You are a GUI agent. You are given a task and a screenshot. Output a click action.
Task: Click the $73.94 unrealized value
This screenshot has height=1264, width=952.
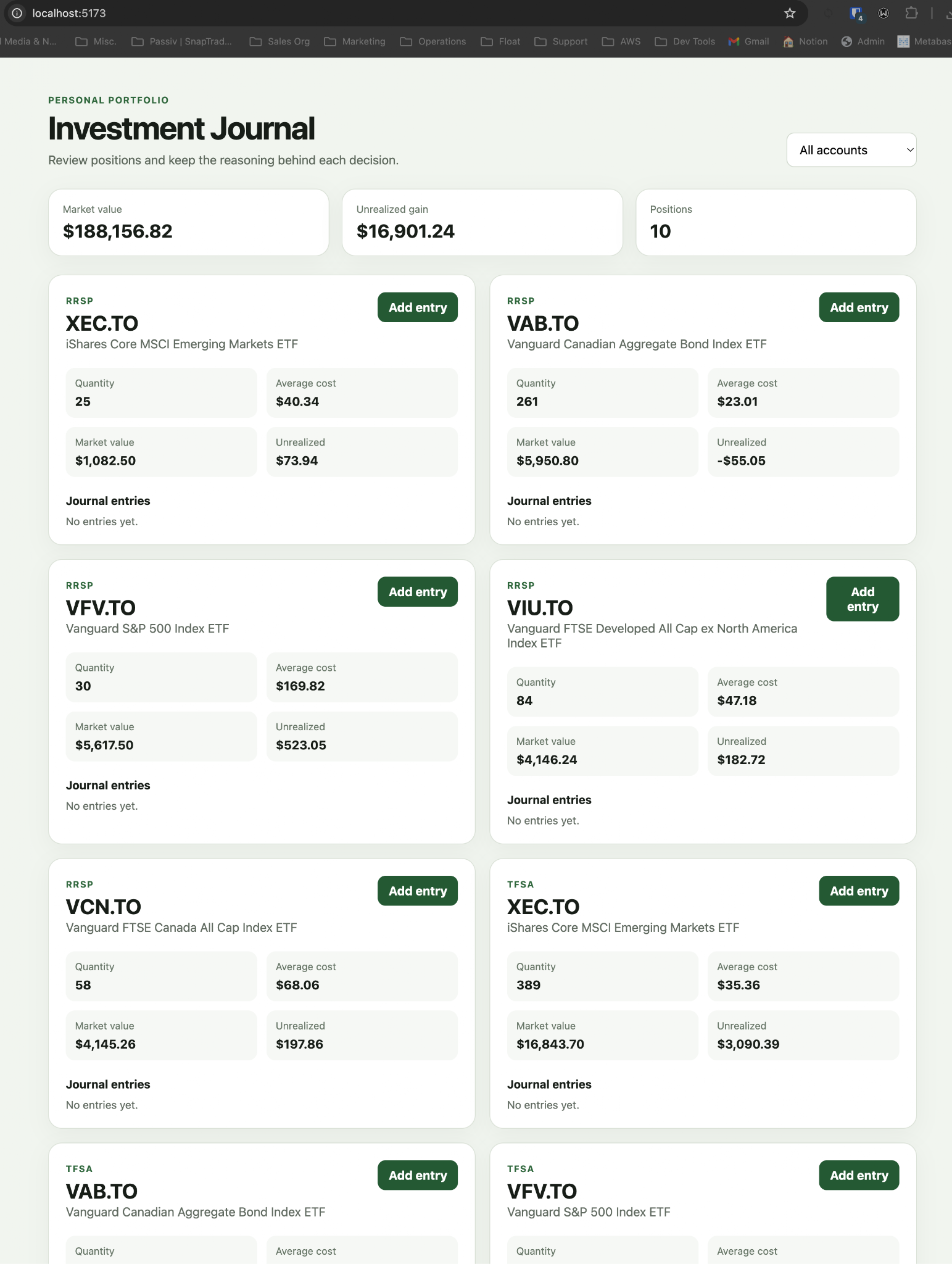[x=297, y=461]
